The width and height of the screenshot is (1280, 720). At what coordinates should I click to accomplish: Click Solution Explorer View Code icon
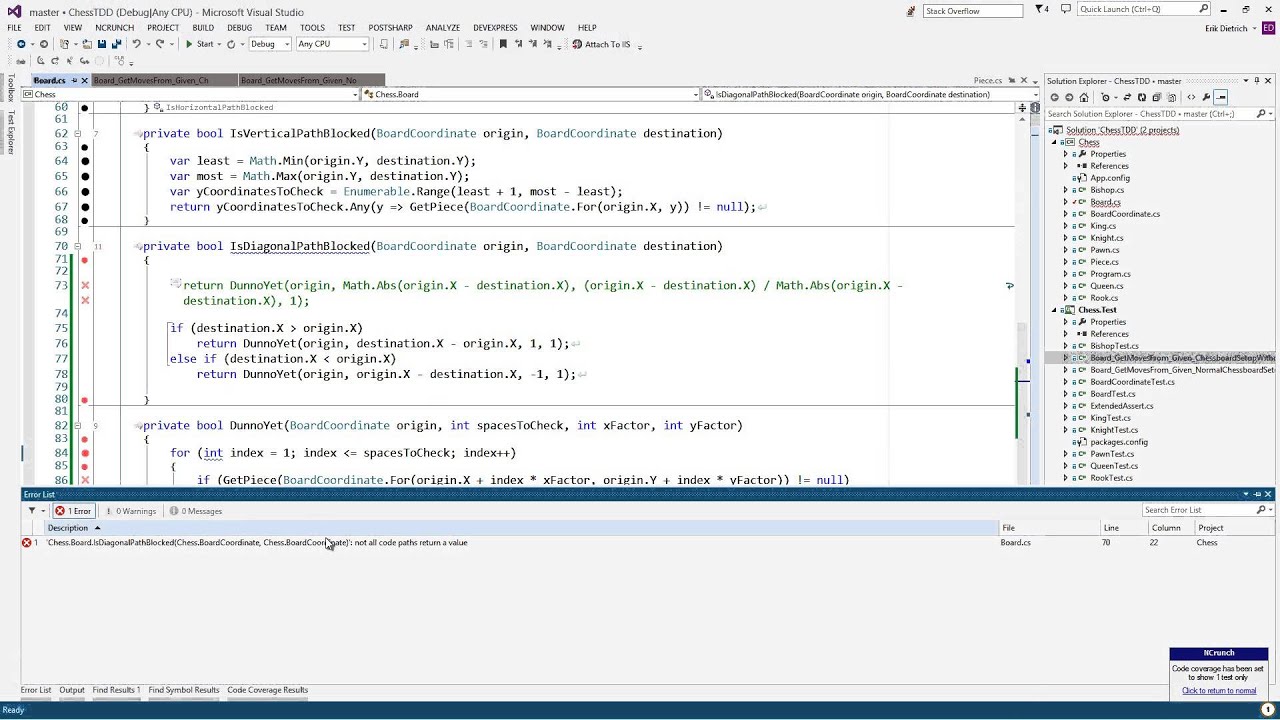point(1191,97)
